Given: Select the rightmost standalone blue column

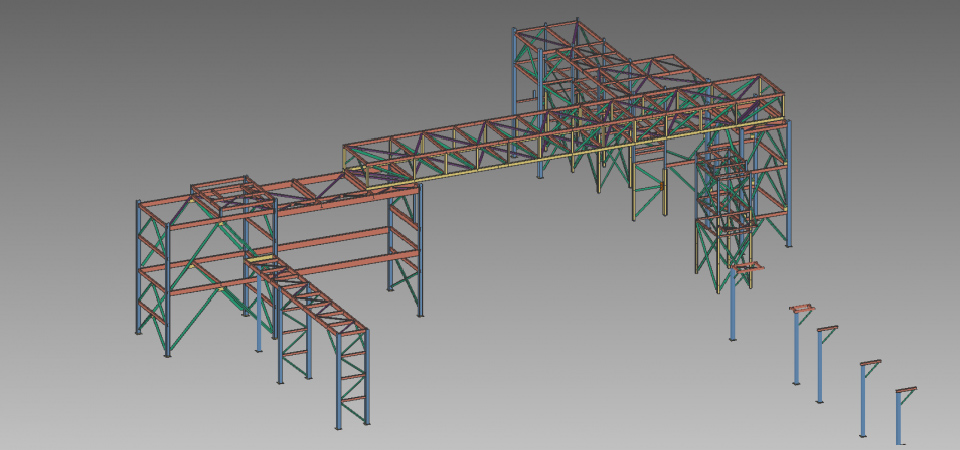Looking at the screenshot, I should (898, 420).
